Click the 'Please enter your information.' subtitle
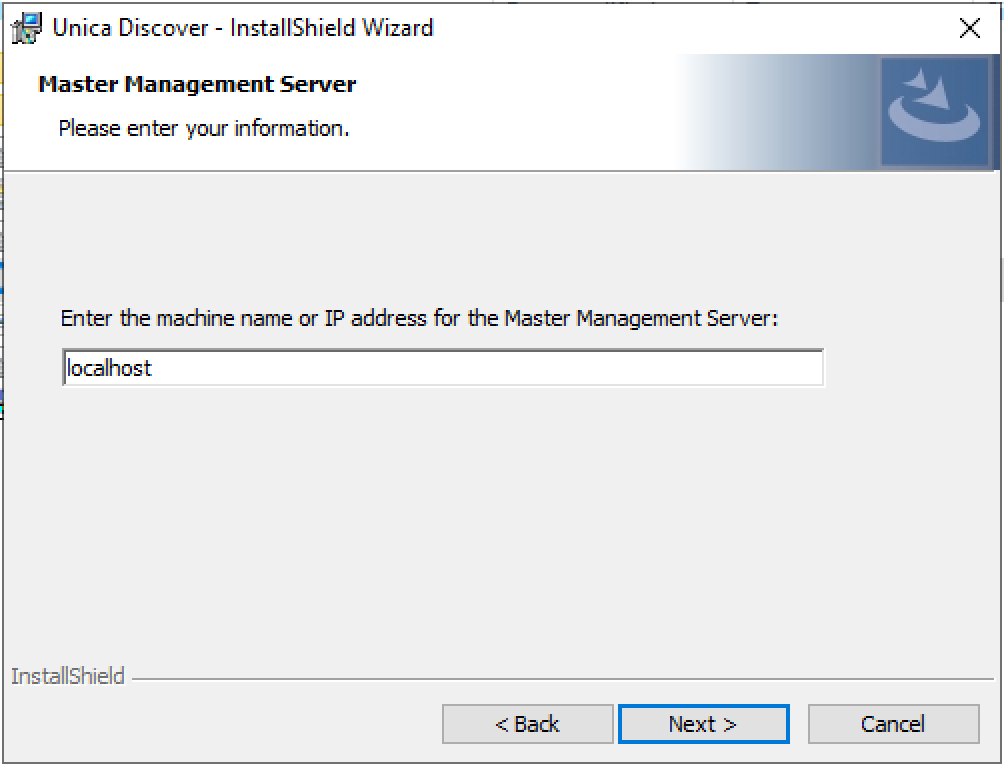This screenshot has height=768, width=1004. tap(204, 129)
